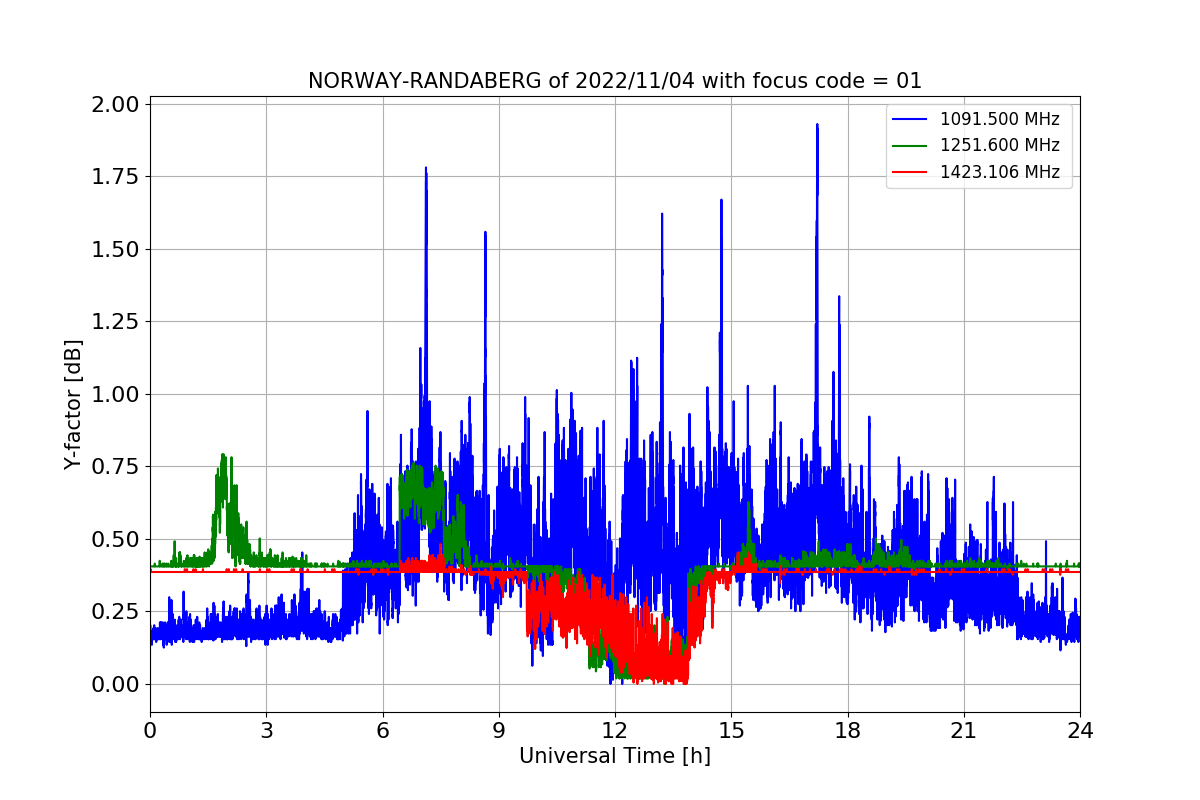Click the 18 tick on time axis

click(847, 731)
